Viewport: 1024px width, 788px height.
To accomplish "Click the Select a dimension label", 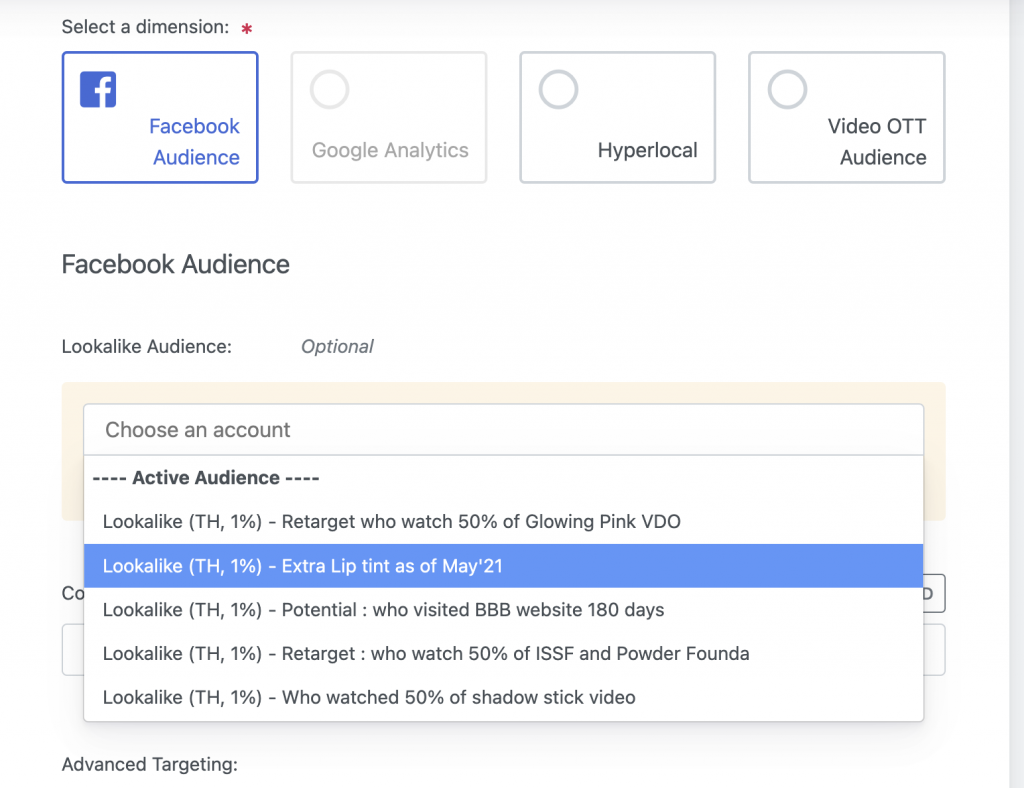I will (146, 27).
